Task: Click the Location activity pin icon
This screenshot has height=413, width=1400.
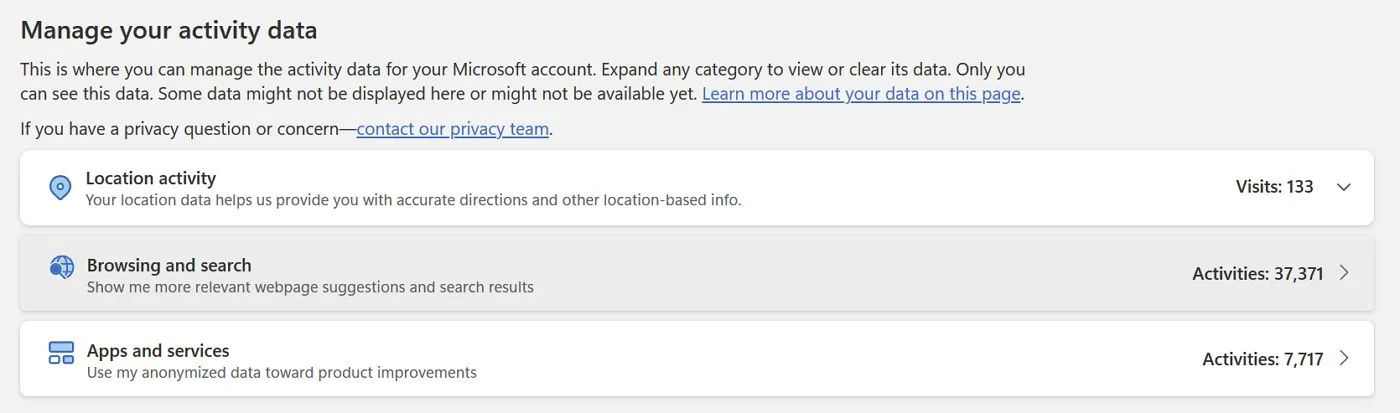Action: pyautogui.click(x=61, y=187)
